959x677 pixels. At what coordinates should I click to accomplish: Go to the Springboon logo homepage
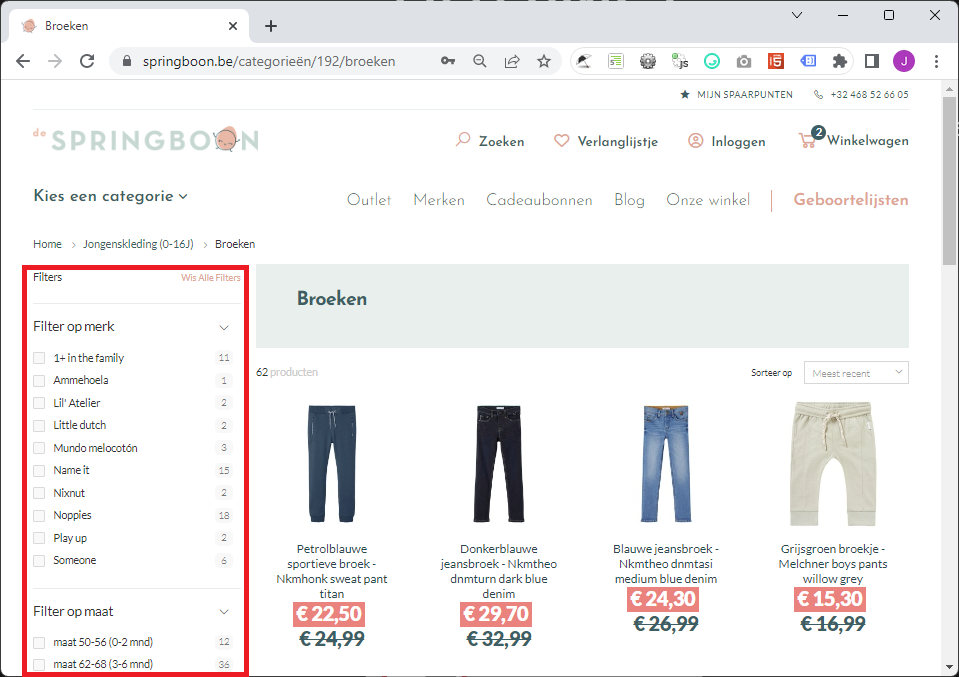point(146,139)
